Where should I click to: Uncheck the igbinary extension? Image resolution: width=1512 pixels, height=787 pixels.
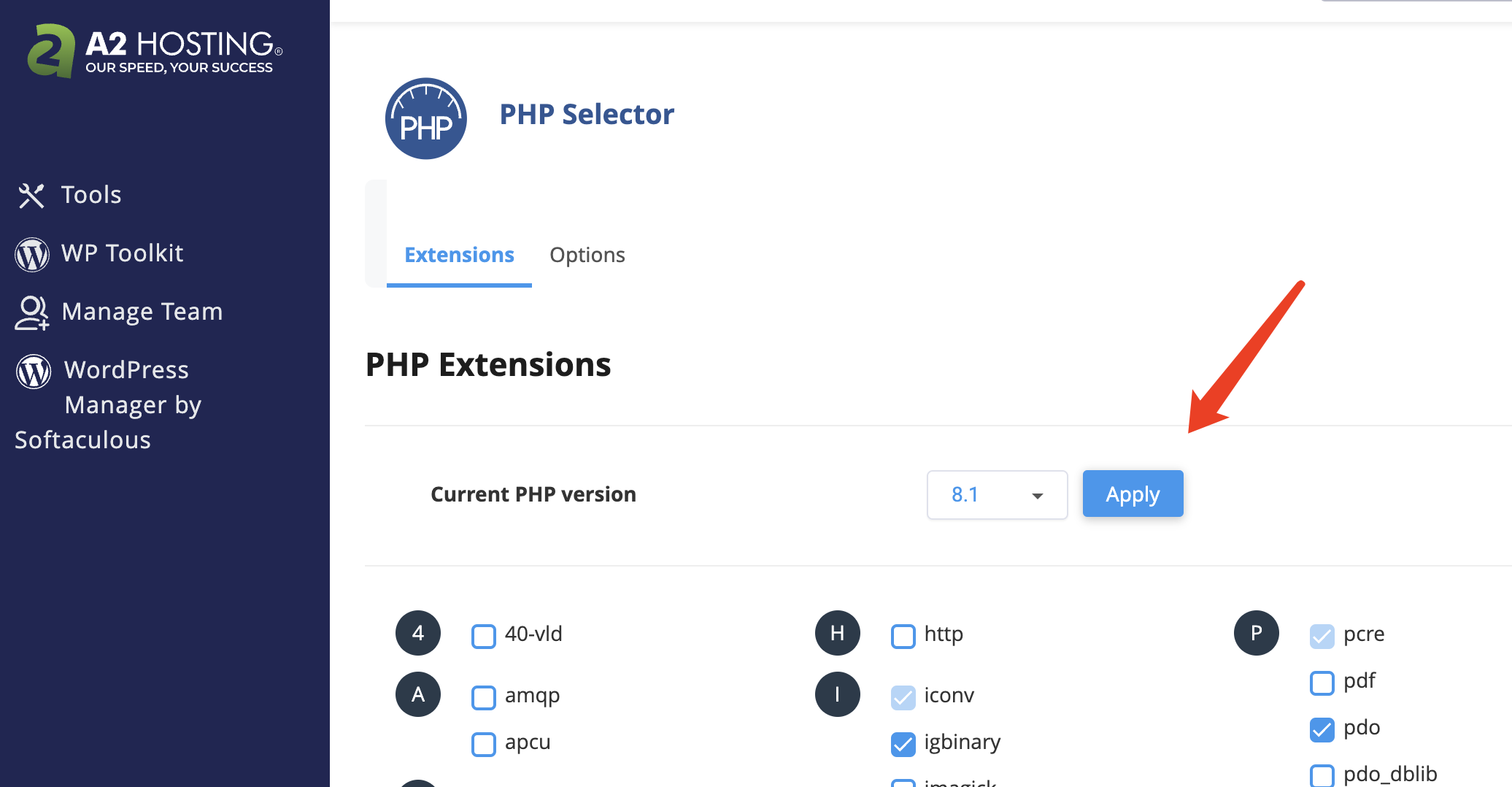click(x=903, y=744)
